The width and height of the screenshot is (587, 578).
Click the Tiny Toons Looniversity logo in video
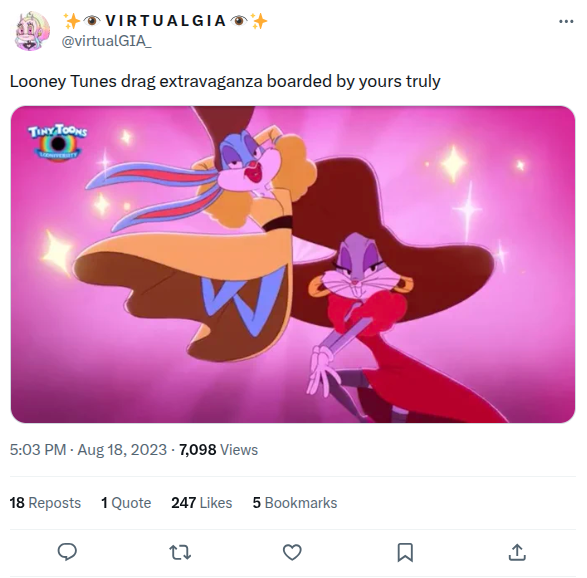pyautogui.click(x=57, y=142)
